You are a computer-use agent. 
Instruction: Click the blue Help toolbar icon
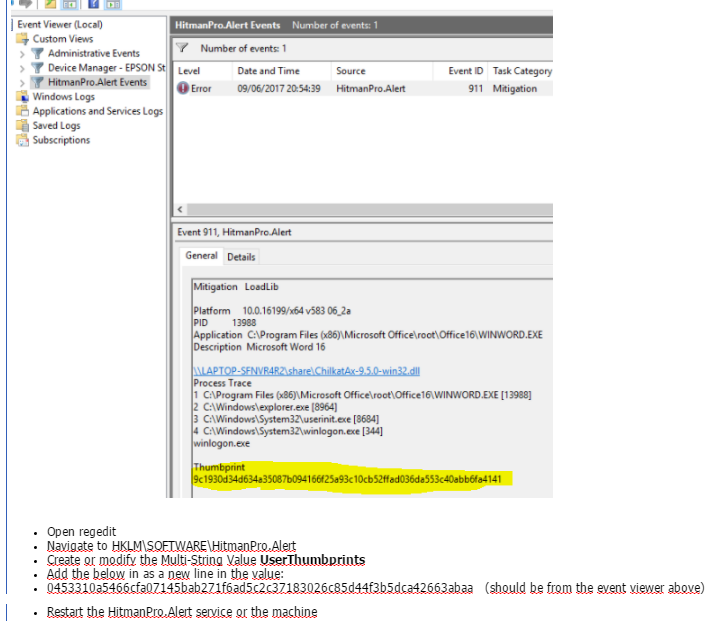(x=93, y=4)
